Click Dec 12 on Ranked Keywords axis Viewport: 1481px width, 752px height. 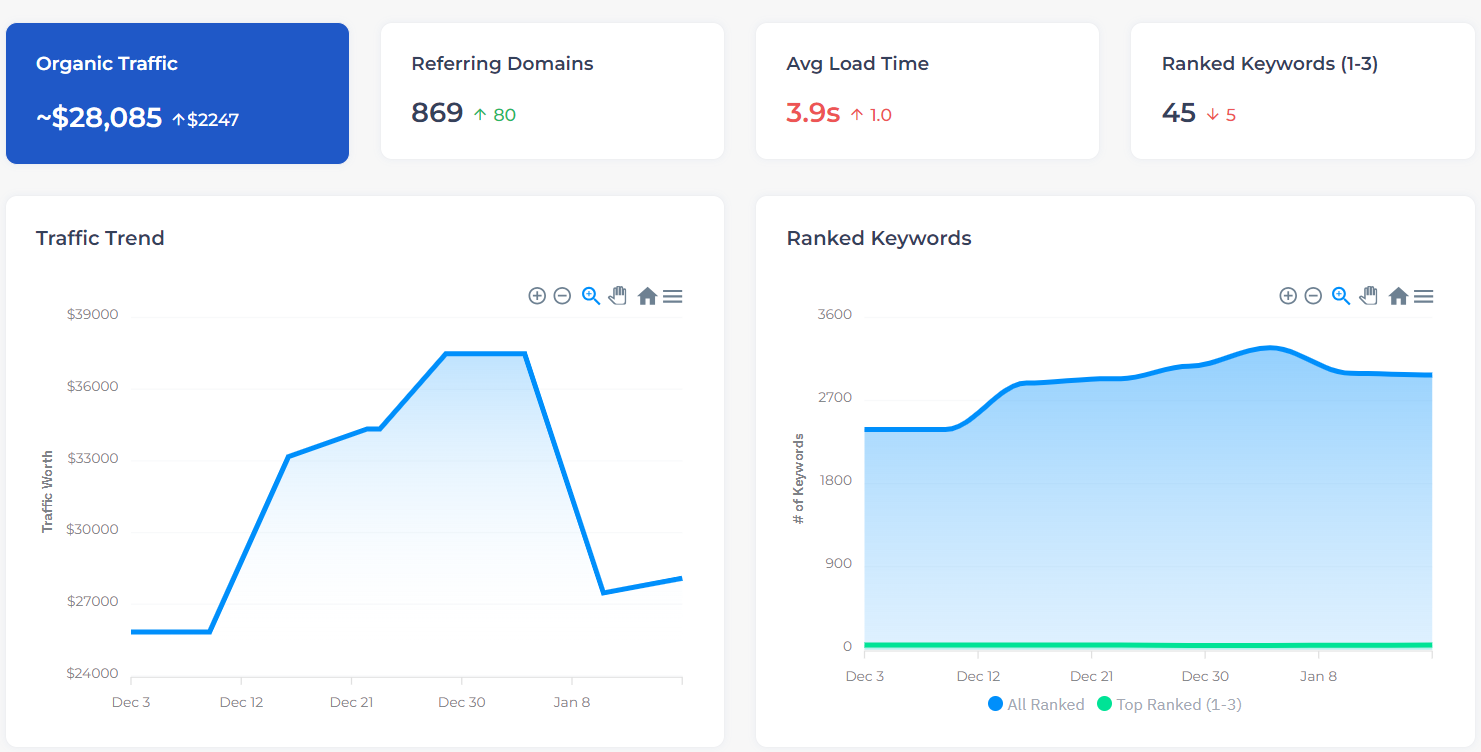(x=978, y=676)
